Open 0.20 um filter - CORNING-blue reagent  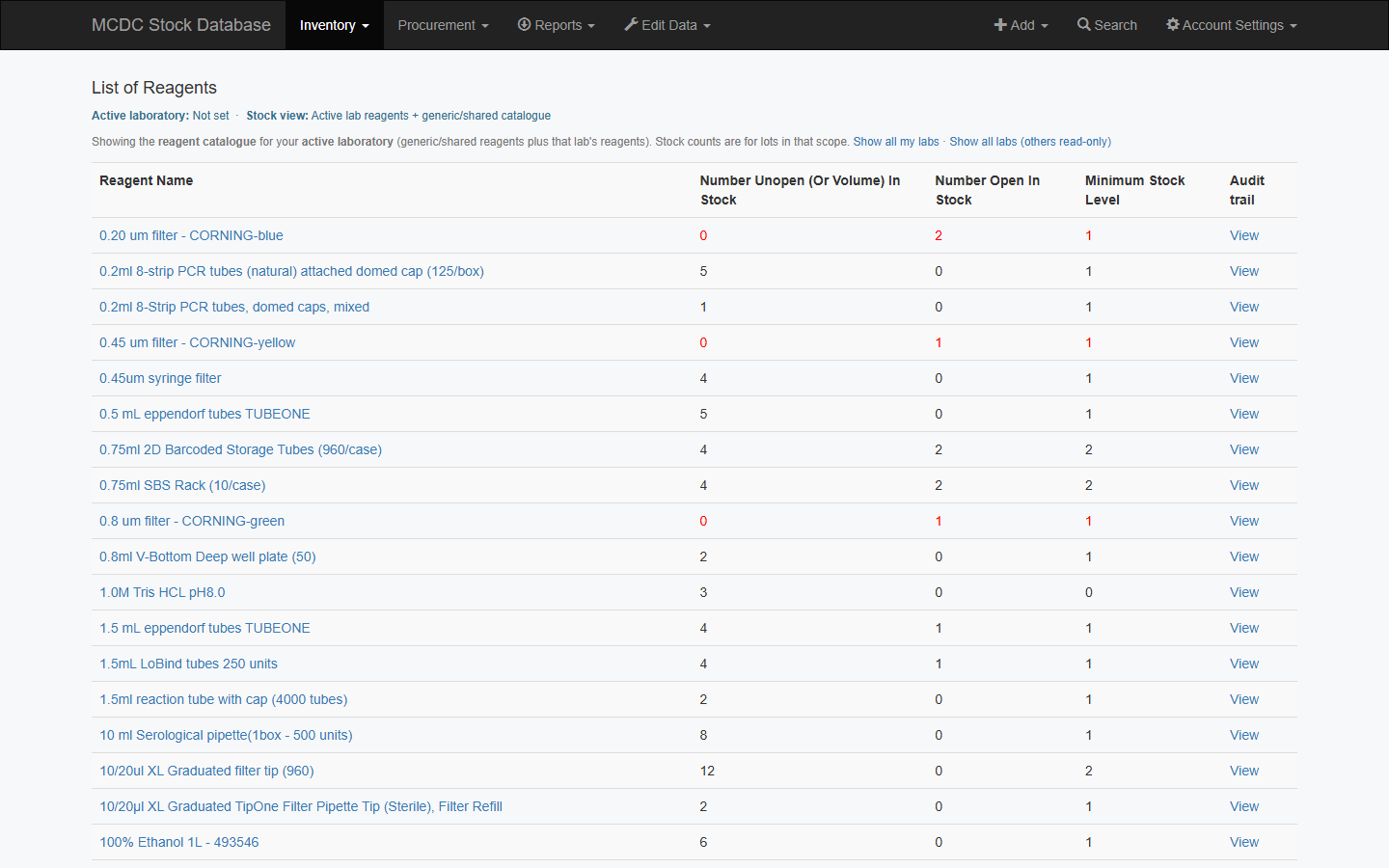tap(191, 235)
